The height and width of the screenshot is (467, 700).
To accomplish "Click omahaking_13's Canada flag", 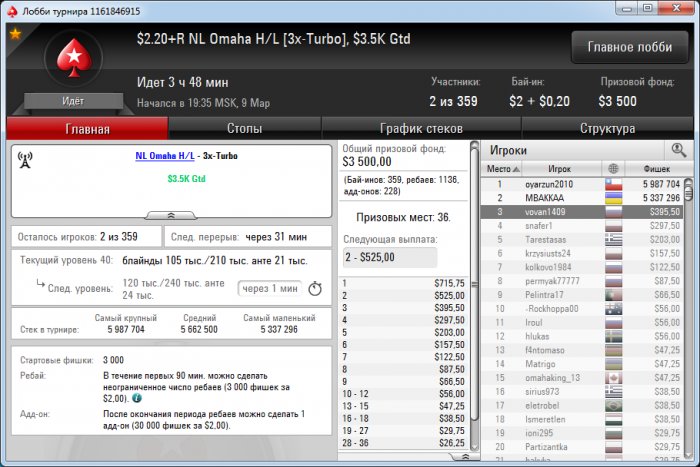I will tap(614, 378).
